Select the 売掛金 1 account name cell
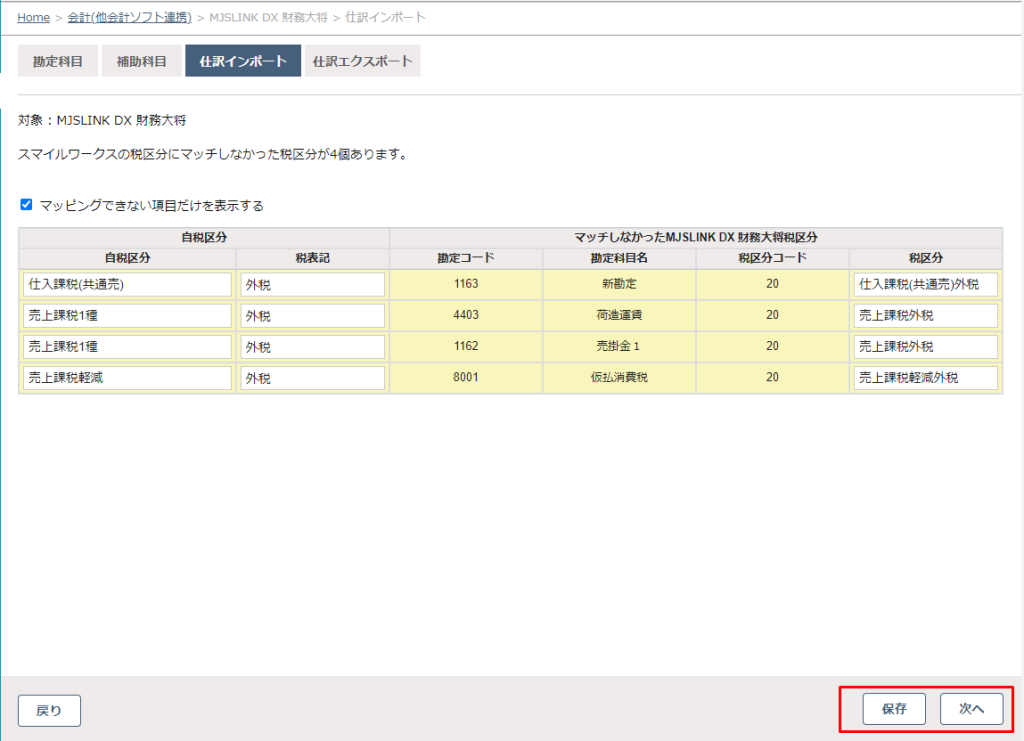The height and width of the screenshot is (741, 1024). pos(619,346)
